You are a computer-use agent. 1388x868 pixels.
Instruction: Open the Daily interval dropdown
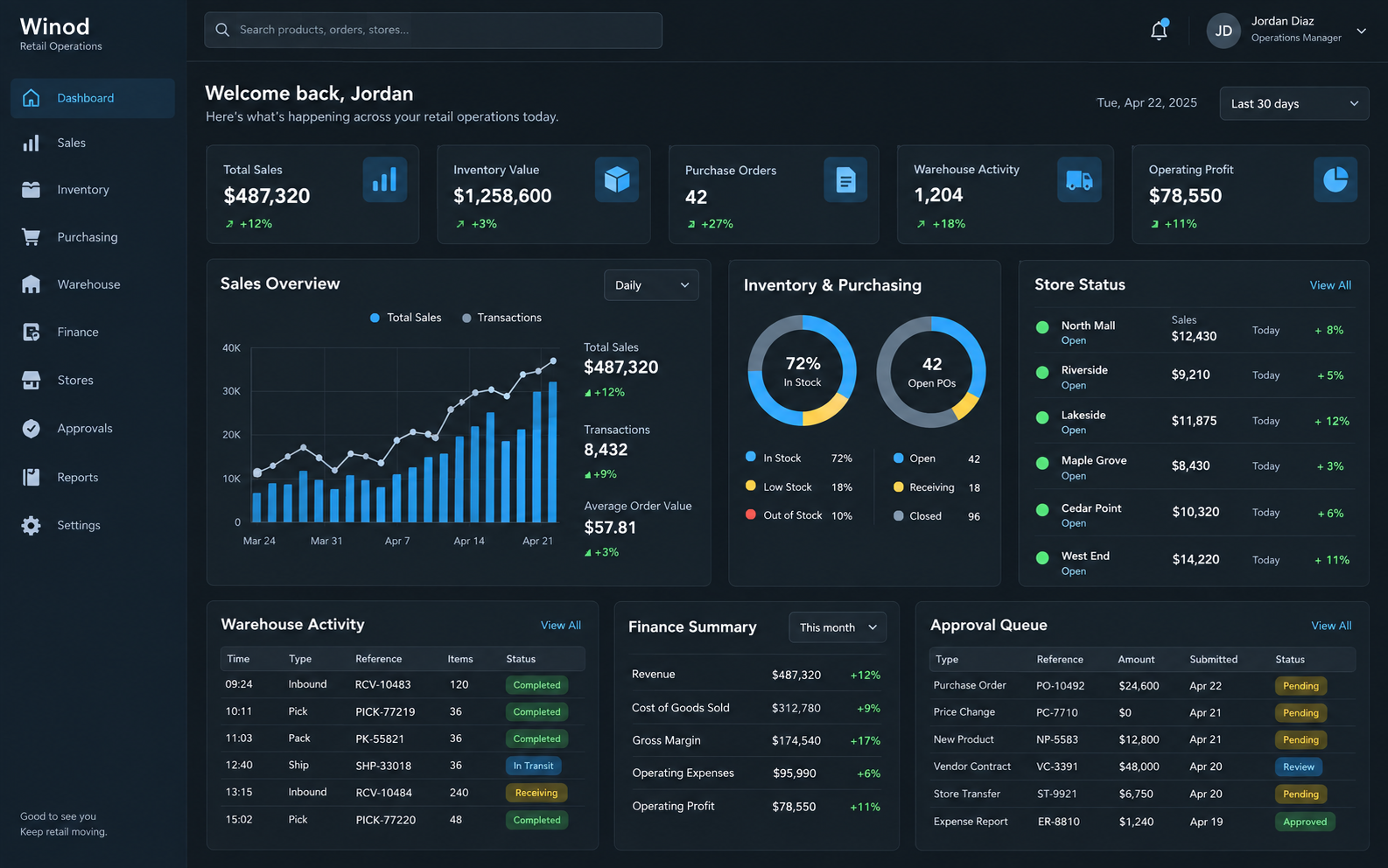click(x=651, y=285)
